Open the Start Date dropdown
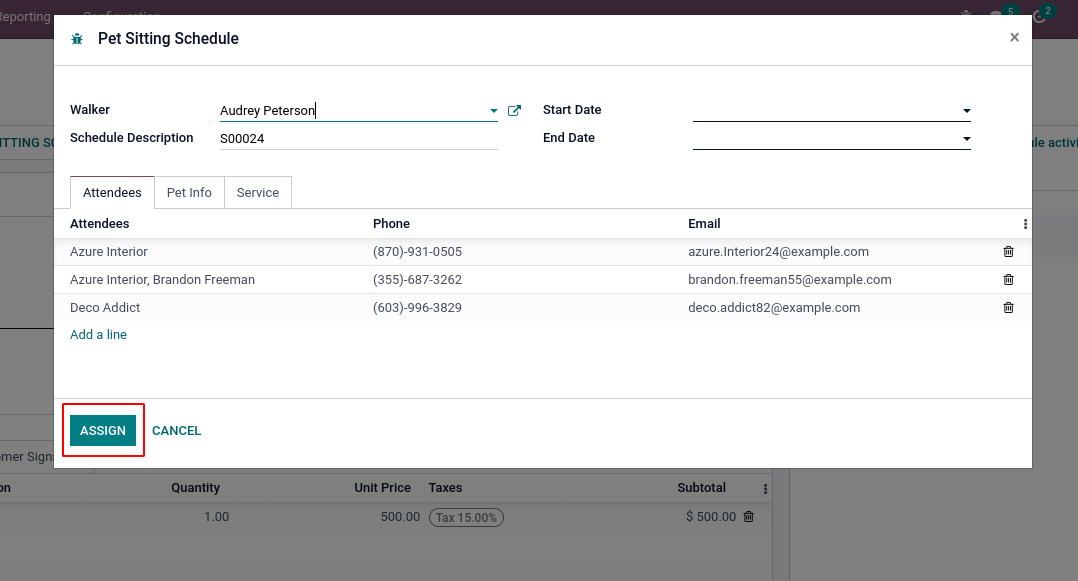Image resolution: width=1078 pixels, height=581 pixels. coord(966,111)
